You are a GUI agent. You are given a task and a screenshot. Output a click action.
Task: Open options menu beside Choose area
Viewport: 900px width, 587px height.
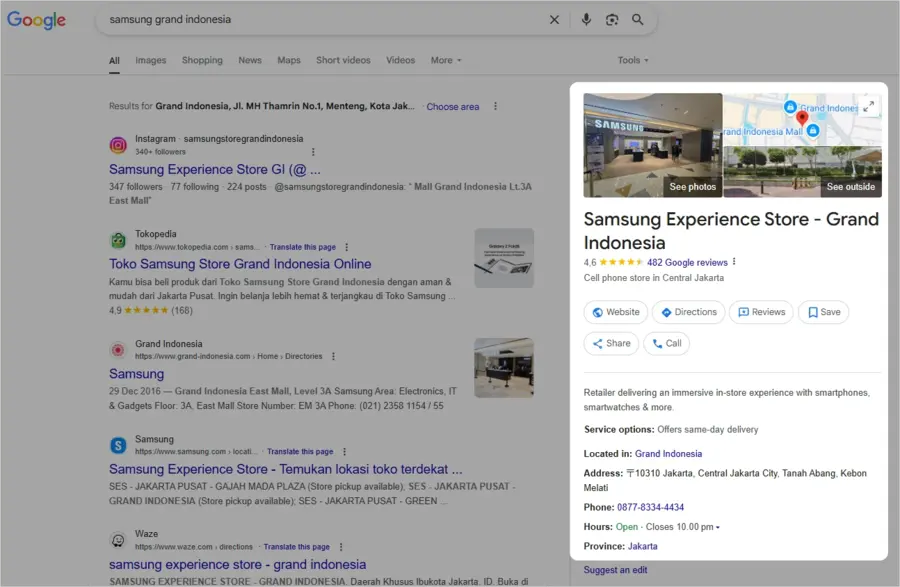click(x=495, y=106)
